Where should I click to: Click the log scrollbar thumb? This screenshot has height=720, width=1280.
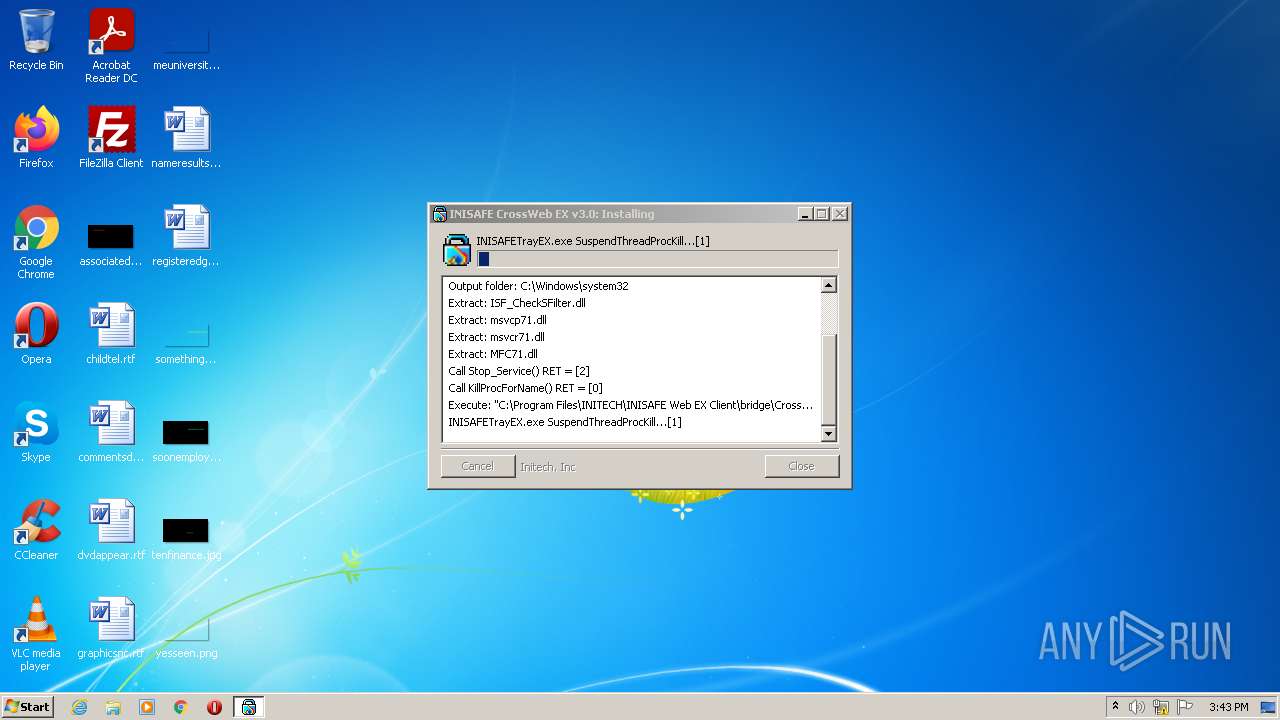tap(828, 380)
